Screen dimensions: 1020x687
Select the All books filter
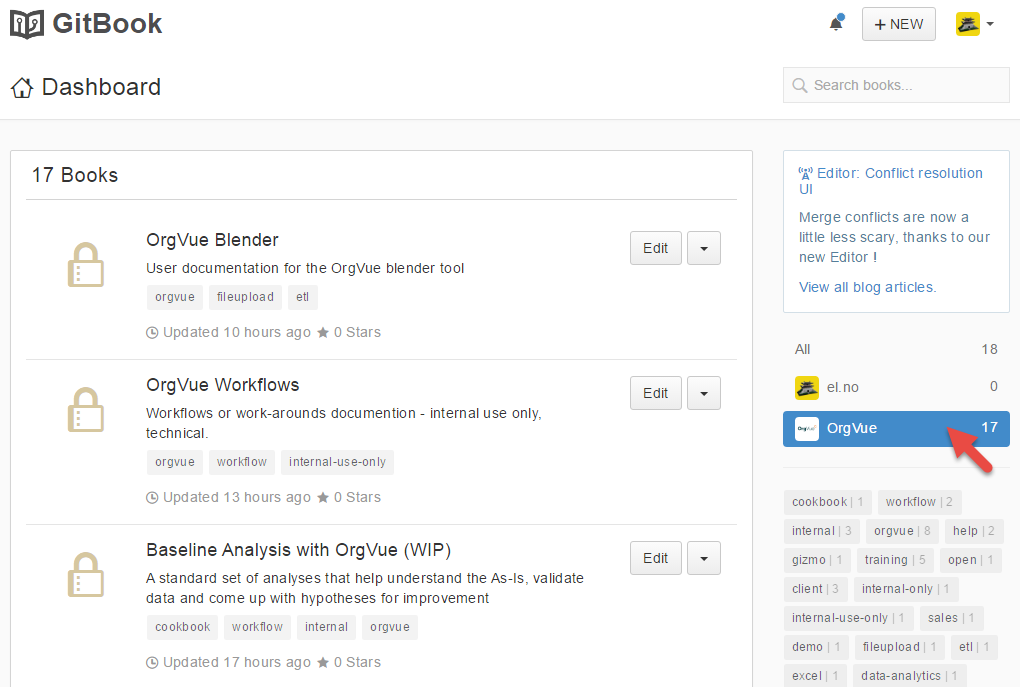point(803,349)
